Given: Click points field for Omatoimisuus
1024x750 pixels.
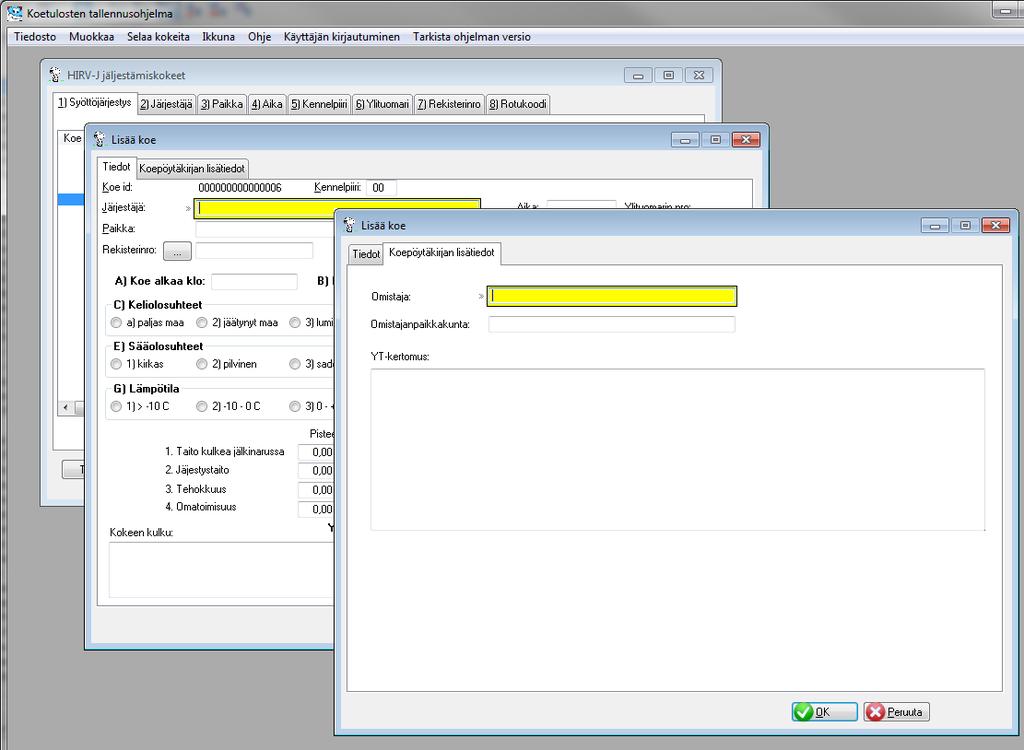Looking at the screenshot, I should click(x=316, y=509).
